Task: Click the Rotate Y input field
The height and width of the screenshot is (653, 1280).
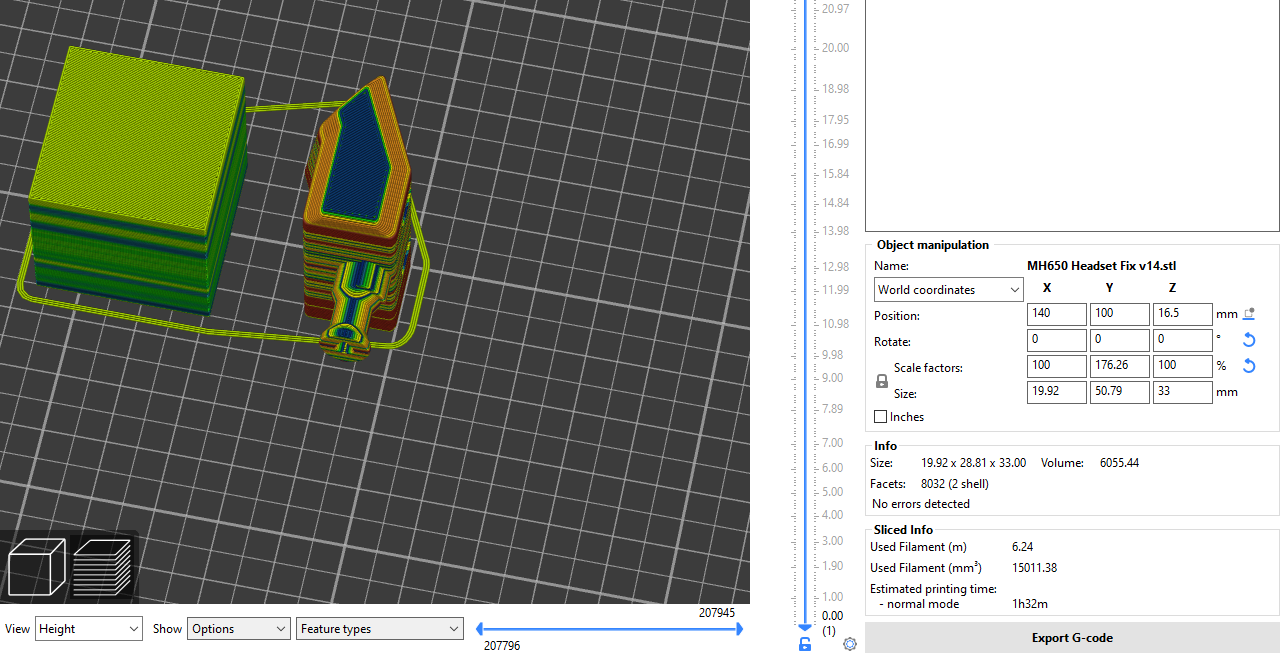Action: pyautogui.click(x=1120, y=340)
